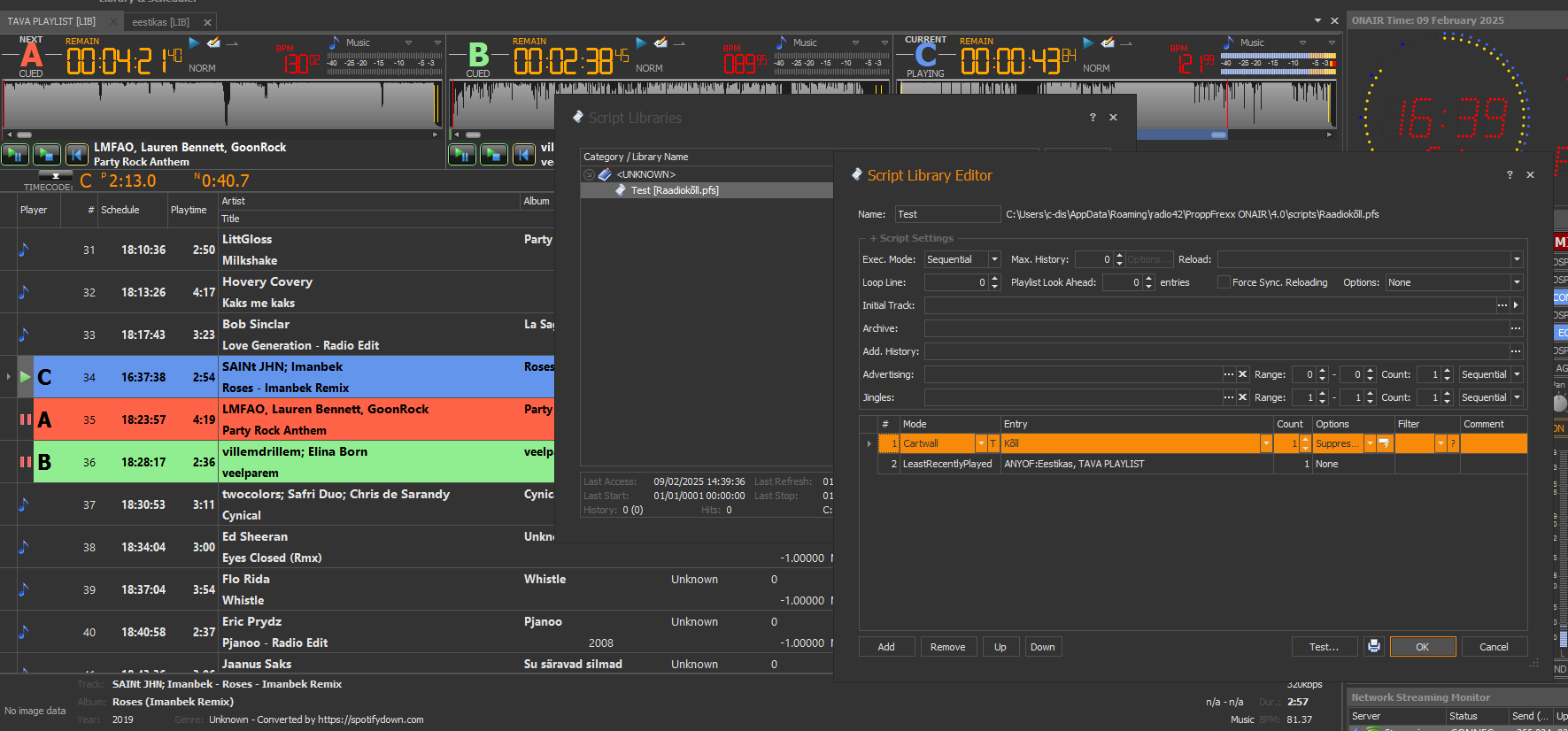Collapse the Script Settings group

pyautogui.click(x=873, y=238)
